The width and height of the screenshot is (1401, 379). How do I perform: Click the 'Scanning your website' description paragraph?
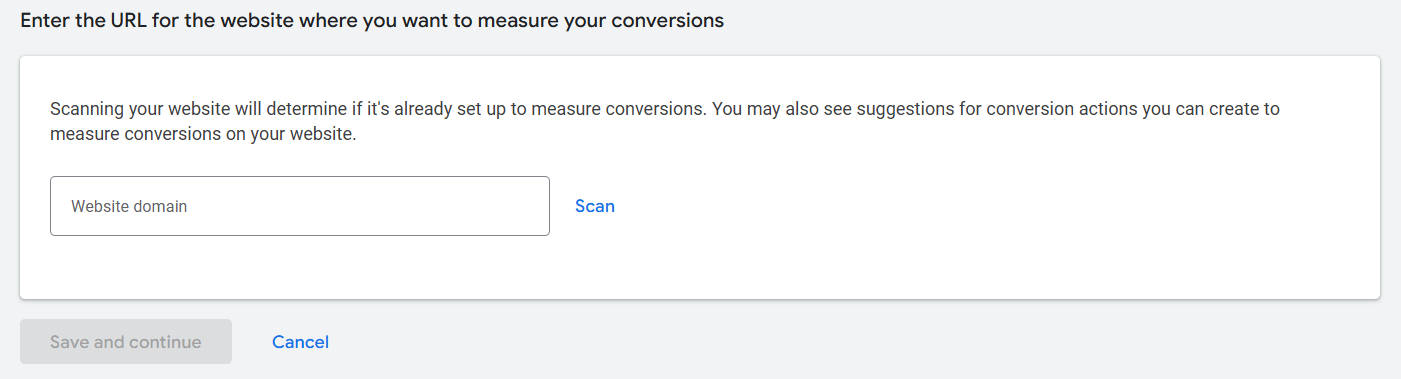pos(665,121)
